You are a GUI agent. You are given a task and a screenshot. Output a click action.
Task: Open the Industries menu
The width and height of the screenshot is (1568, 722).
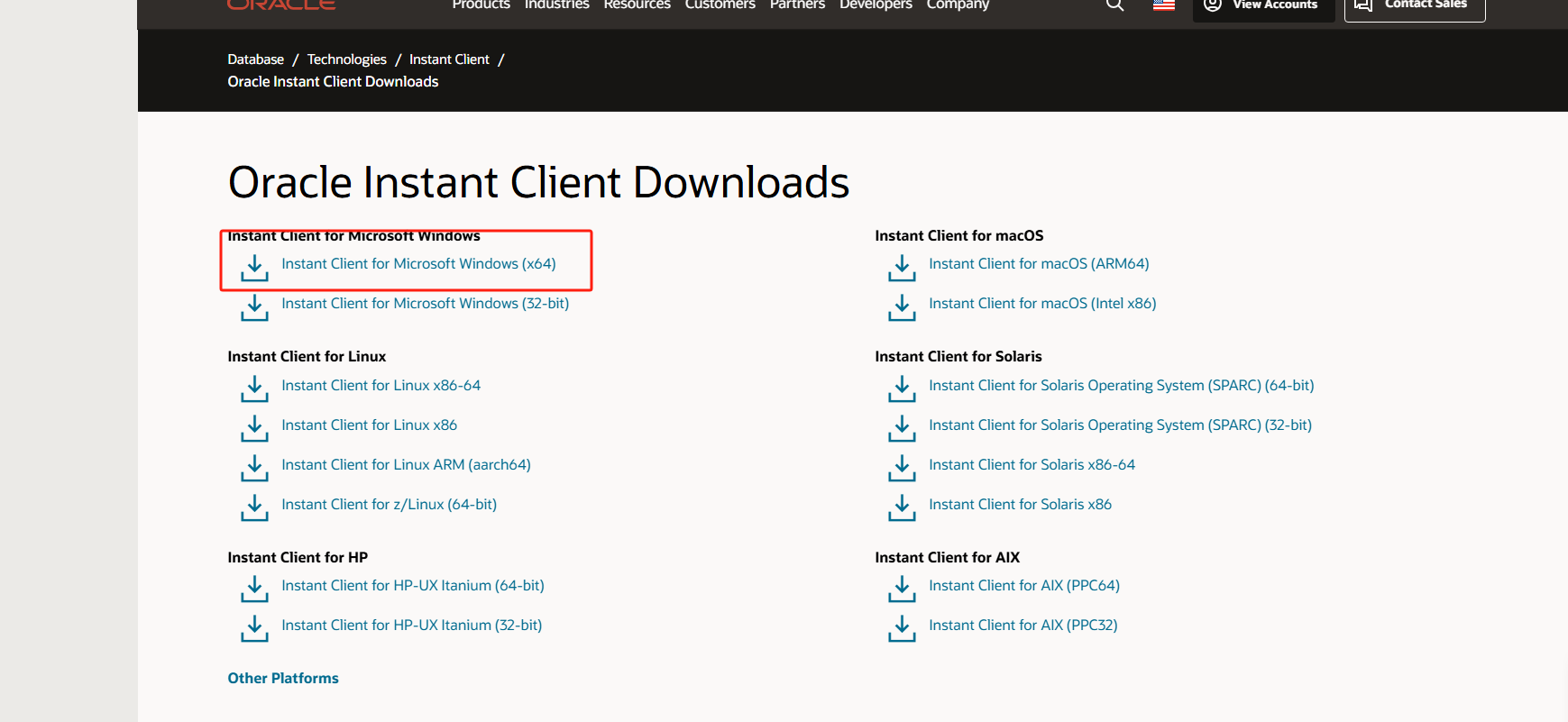pos(557,5)
